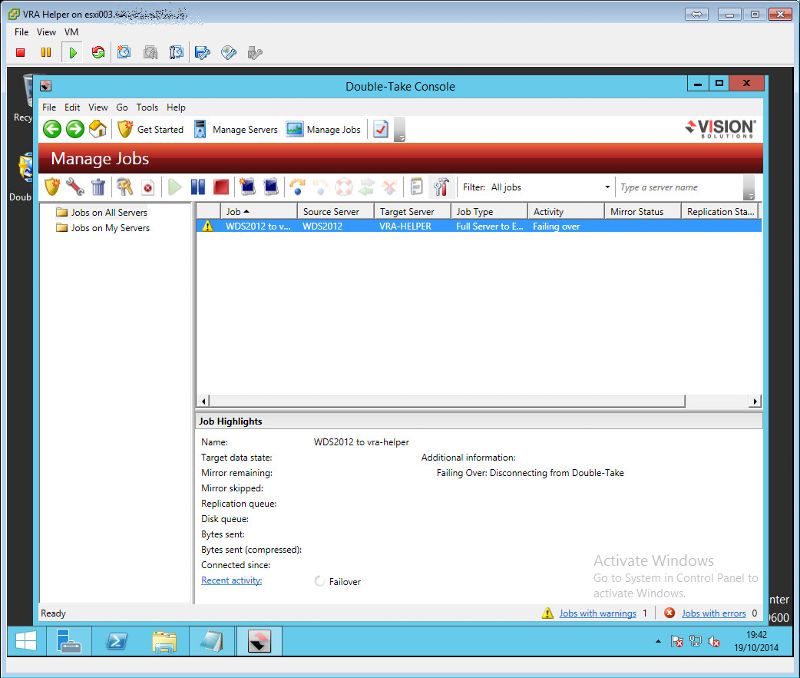Click the Manage Jobs toolbar button
This screenshot has width=800, height=678.
[x=323, y=130]
